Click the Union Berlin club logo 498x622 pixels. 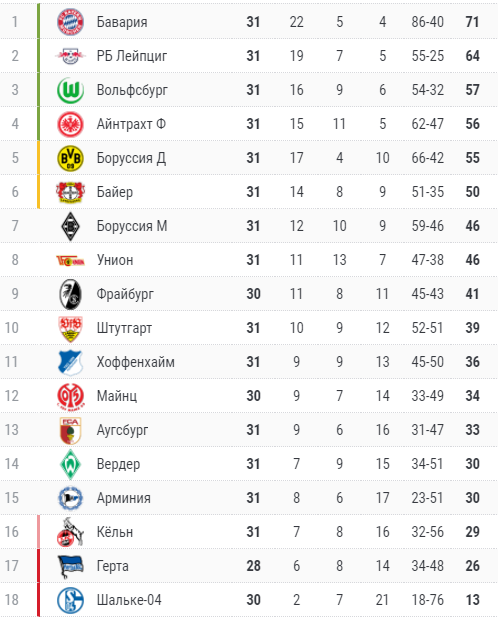coord(70,260)
